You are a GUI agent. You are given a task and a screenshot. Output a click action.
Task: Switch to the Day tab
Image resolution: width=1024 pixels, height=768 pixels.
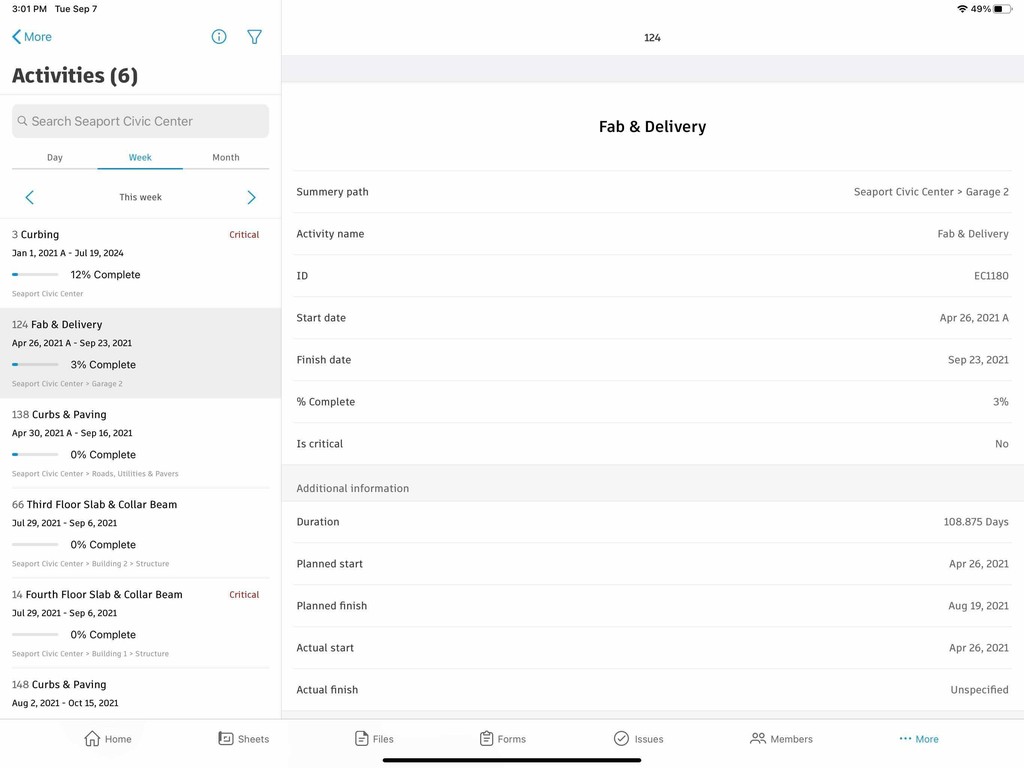click(x=55, y=157)
